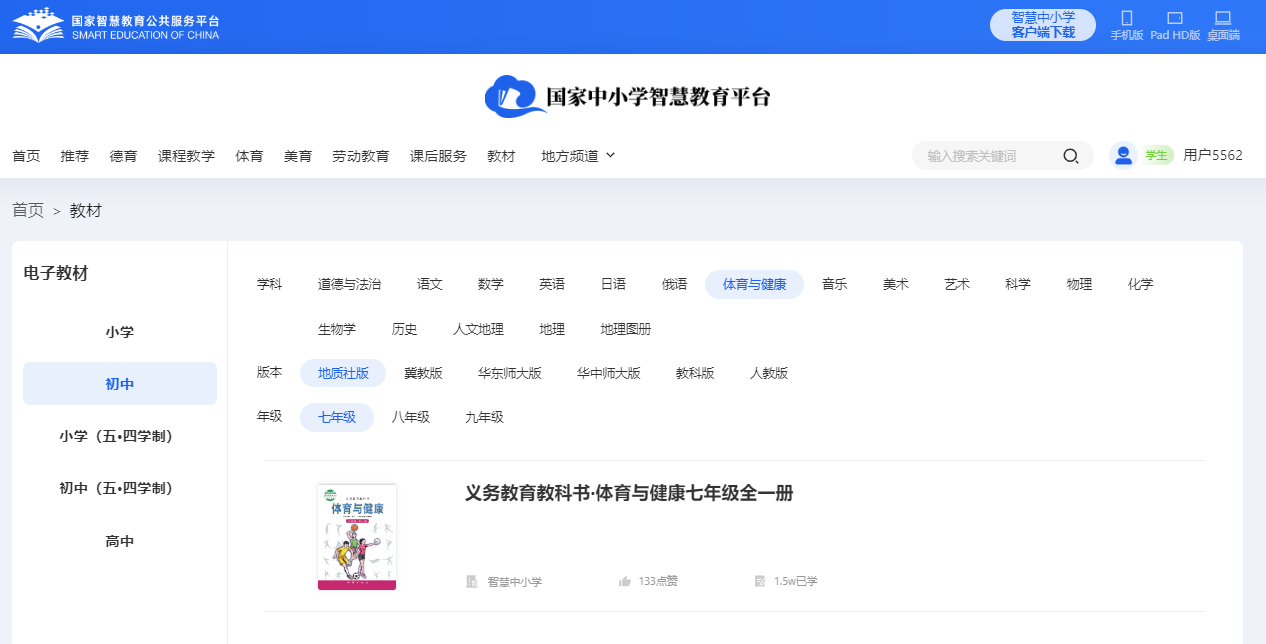Open 教材 in the navigation bar
The image size is (1266, 644).
501,156
